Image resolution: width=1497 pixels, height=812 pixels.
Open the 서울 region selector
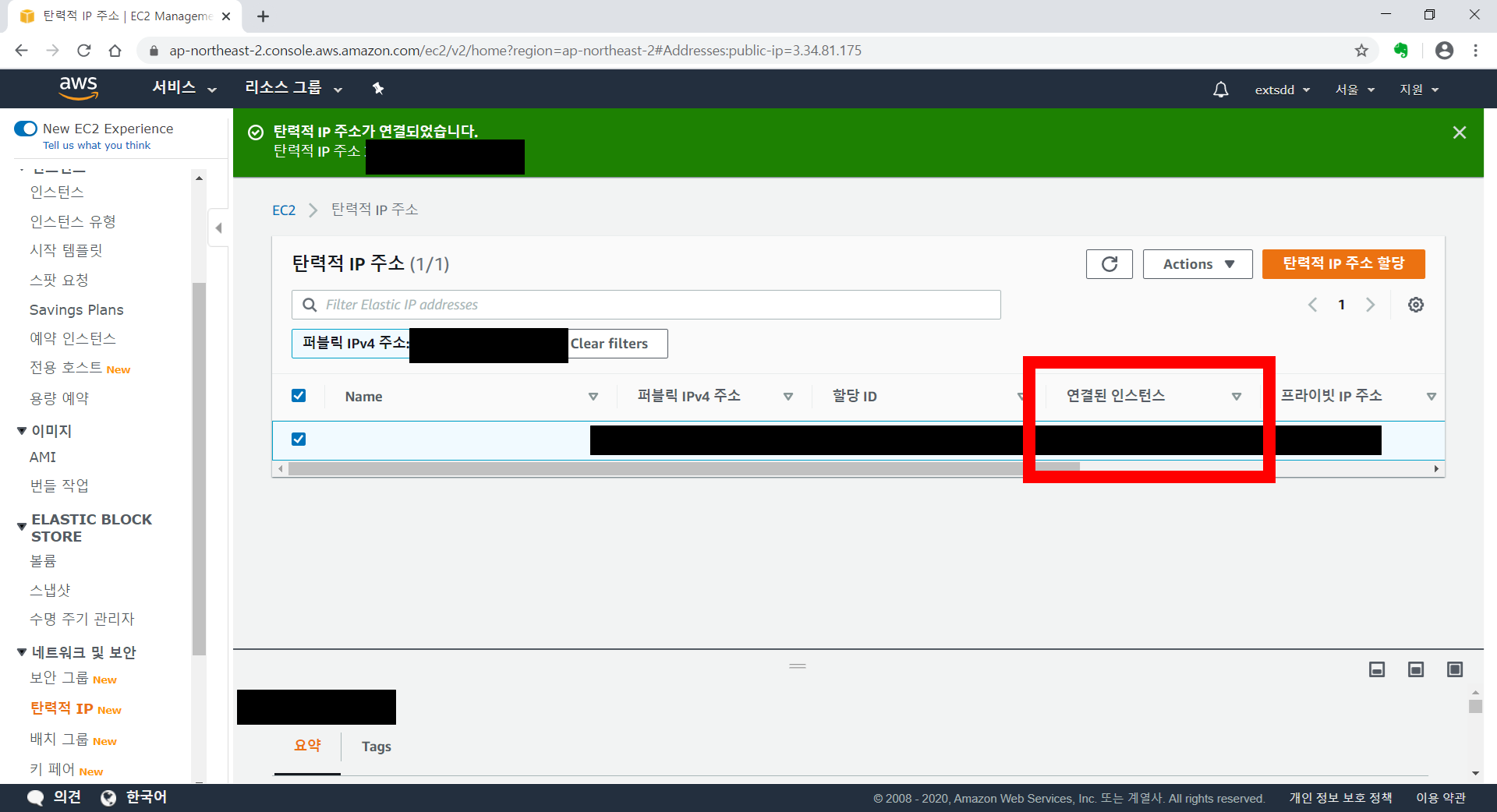(1354, 90)
